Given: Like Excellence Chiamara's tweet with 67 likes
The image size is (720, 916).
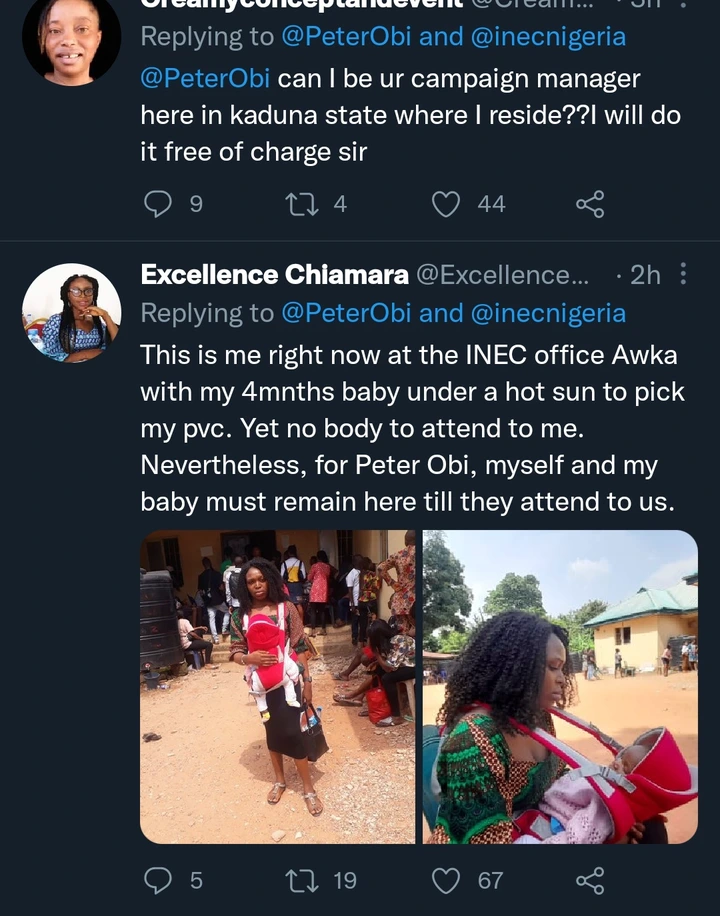Looking at the screenshot, I should point(446,880).
